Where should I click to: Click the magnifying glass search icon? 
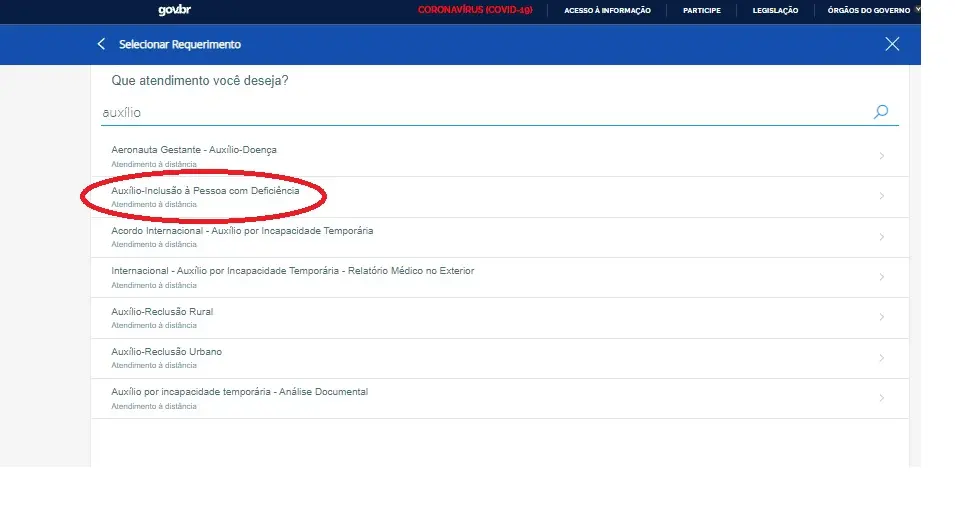(880, 112)
